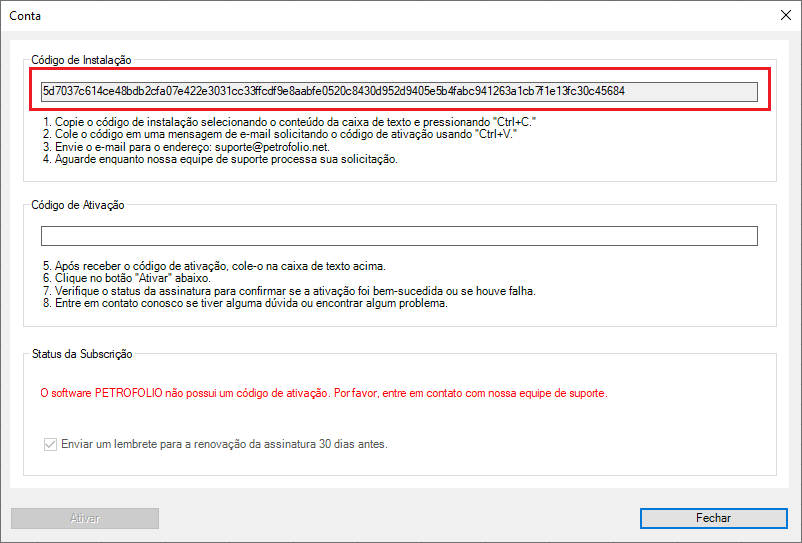The height and width of the screenshot is (543, 802).
Task: Click the "Código de Ativação" group label
Action: coord(77,205)
